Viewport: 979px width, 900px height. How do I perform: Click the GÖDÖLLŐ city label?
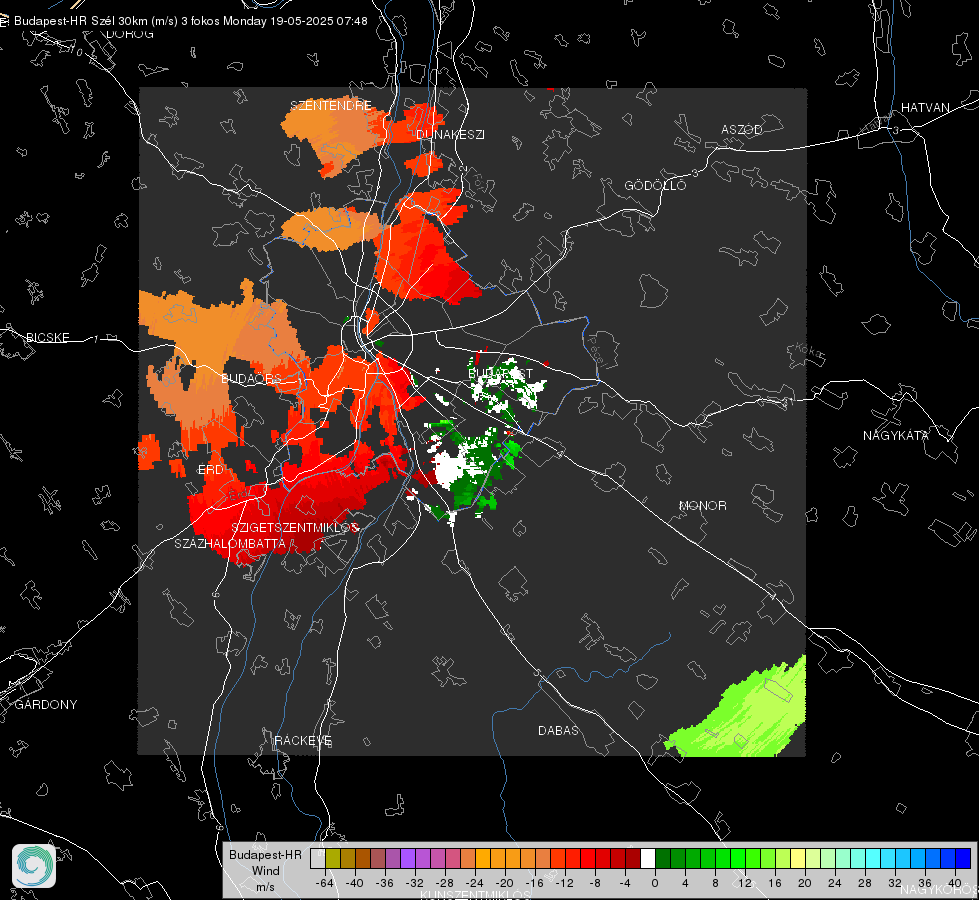click(655, 185)
